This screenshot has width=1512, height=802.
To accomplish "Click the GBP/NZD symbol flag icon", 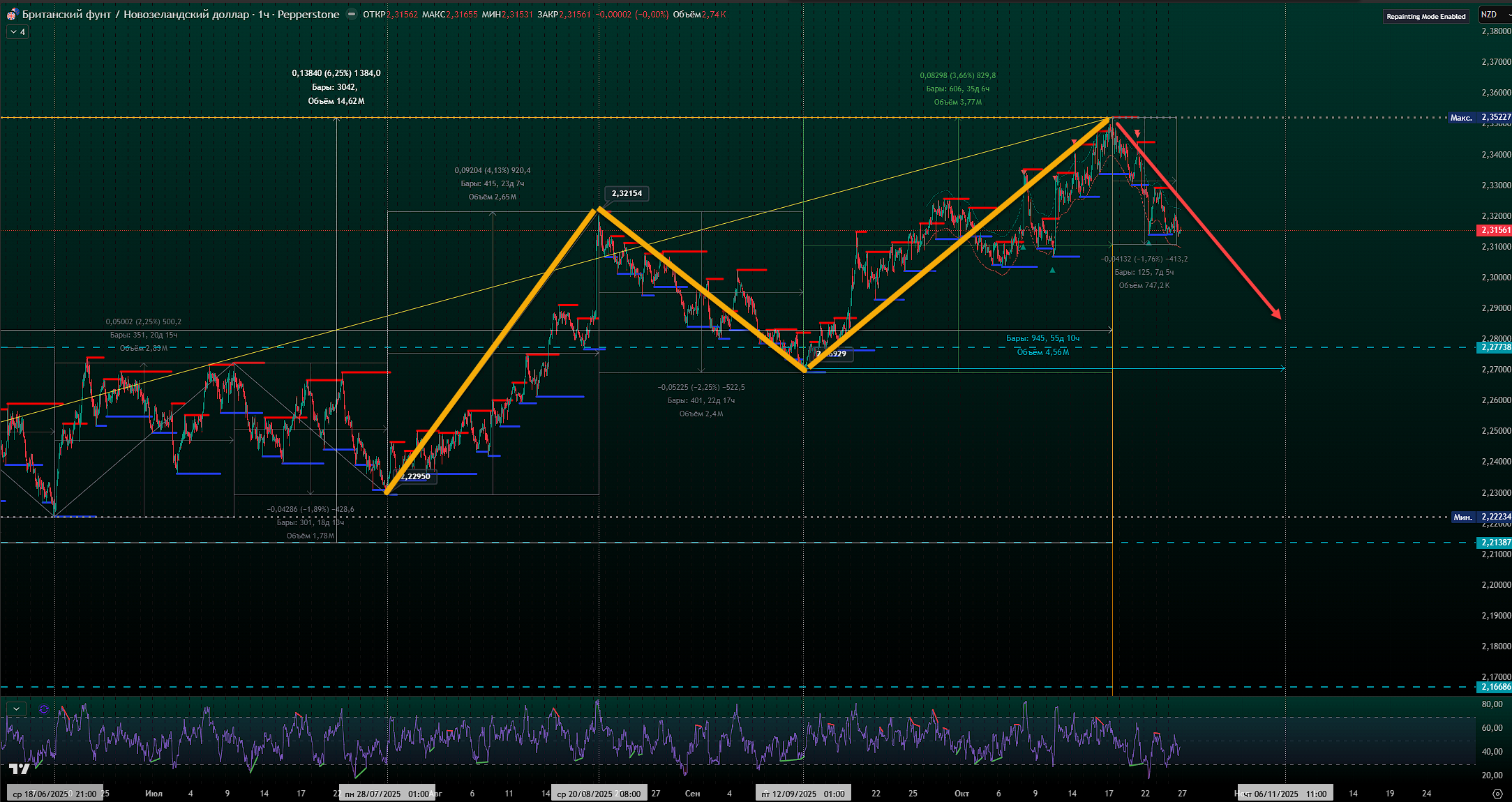I will (12, 14).
